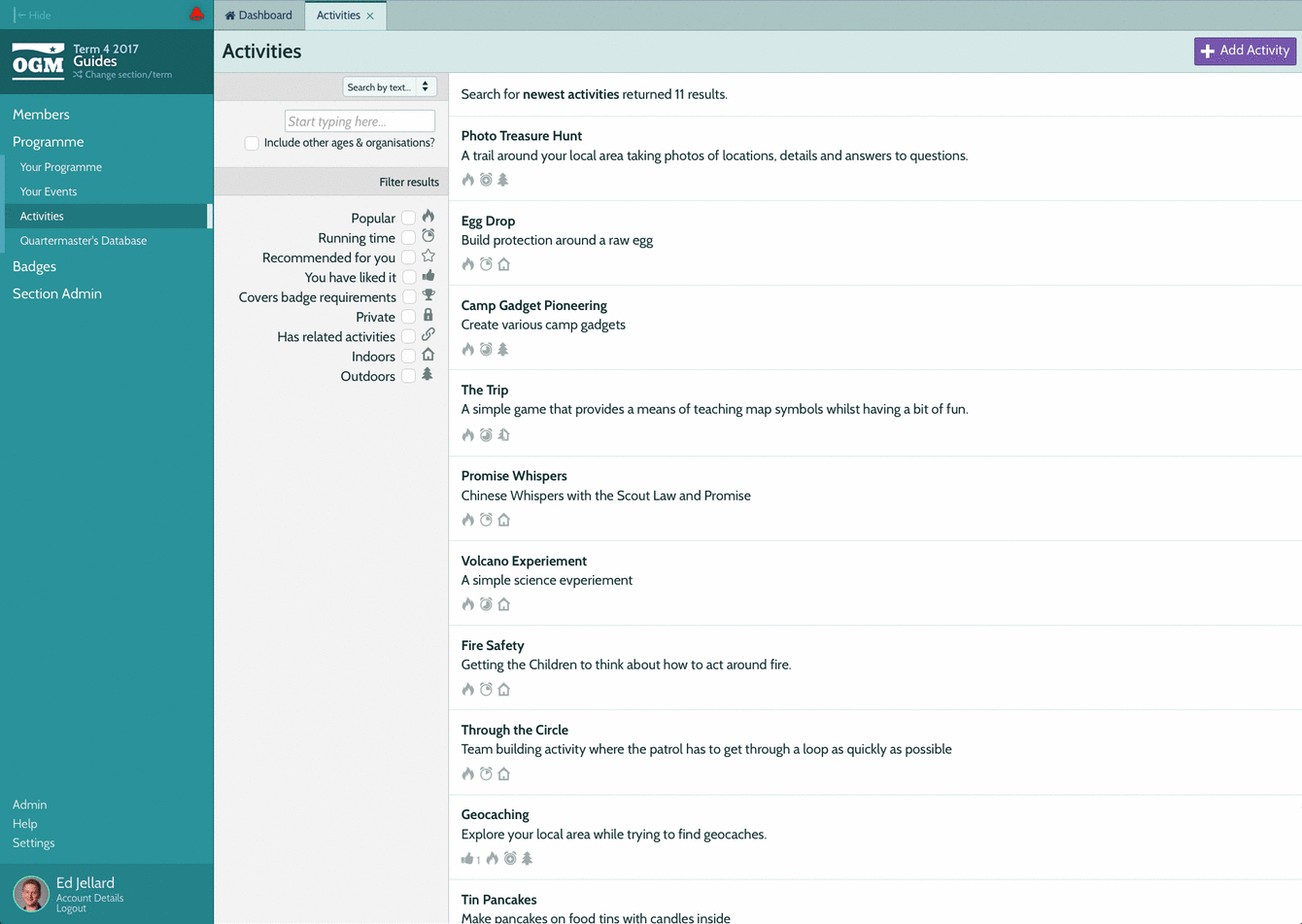Switch to the Dashboard tab

258,16
